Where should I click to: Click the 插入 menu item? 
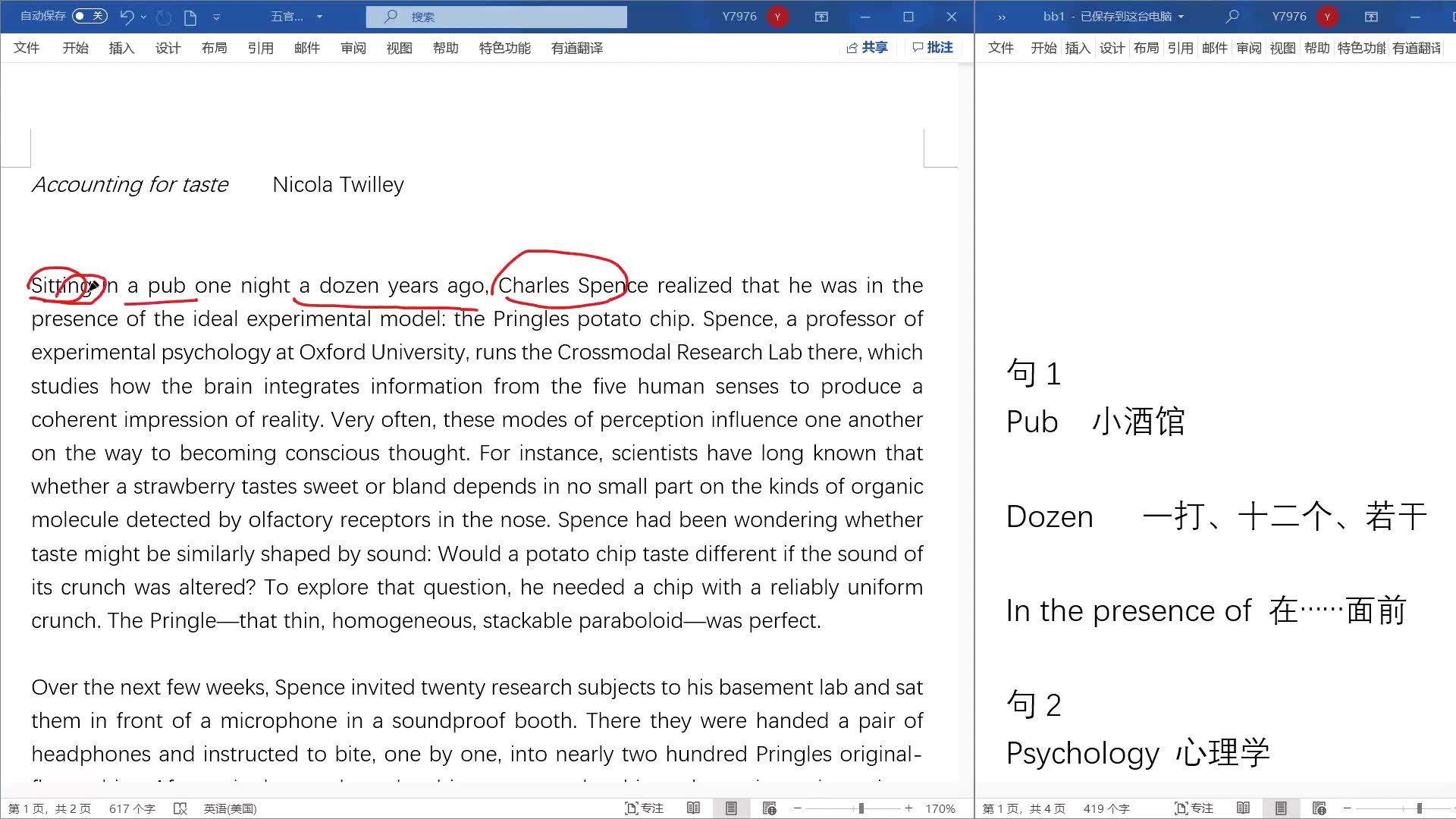point(120,47)
